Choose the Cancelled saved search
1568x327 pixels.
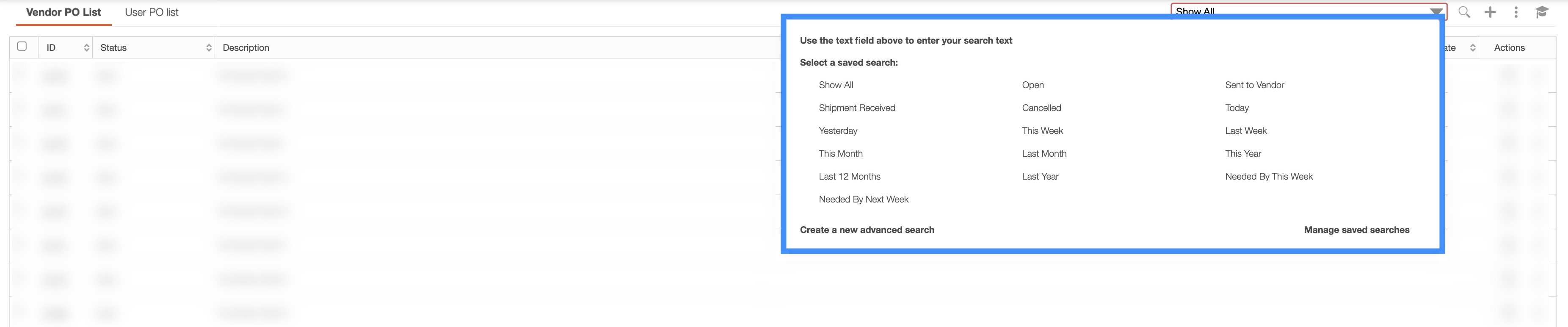click(1041, 108)
